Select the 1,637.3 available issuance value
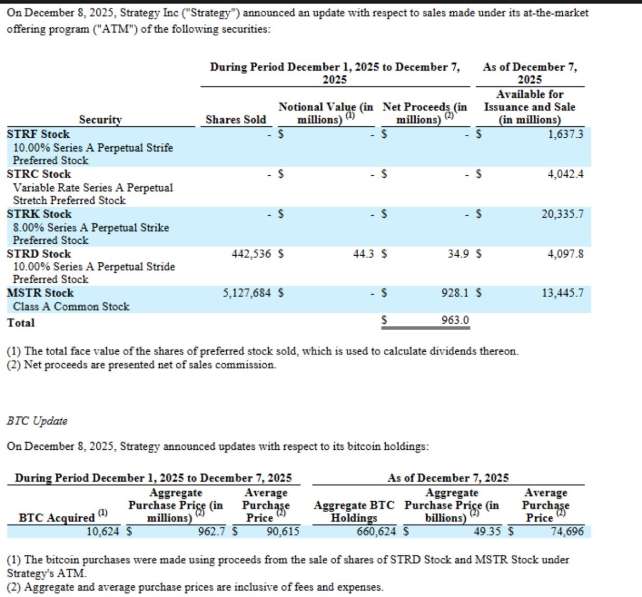The image size is (642, 597). 566,133
